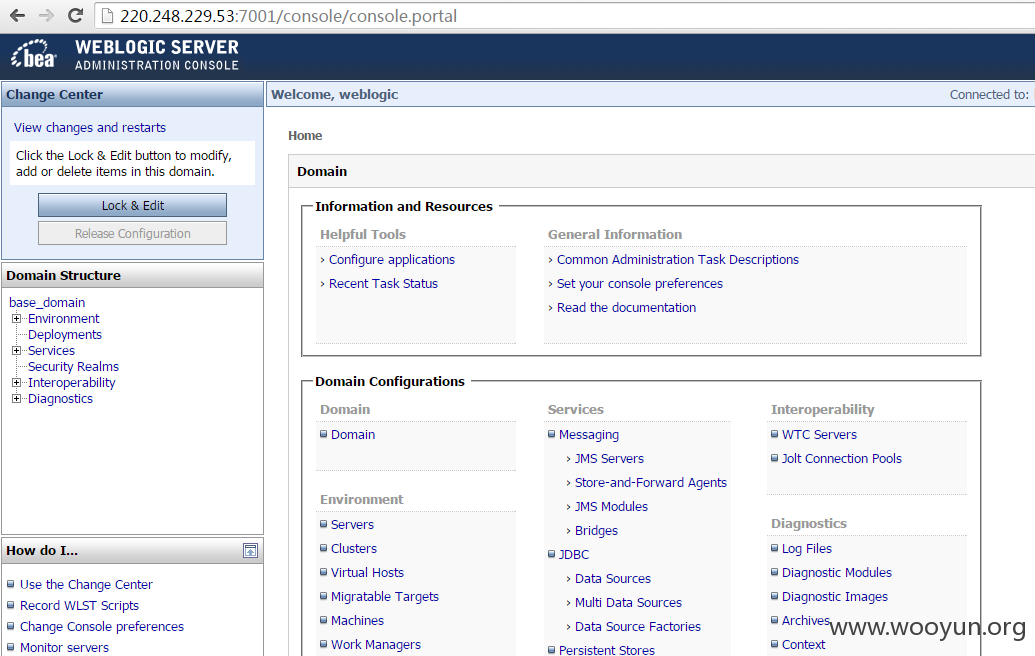Open the Log Files link
This screenshot has height=656, width=1035.
click(807, 549)
